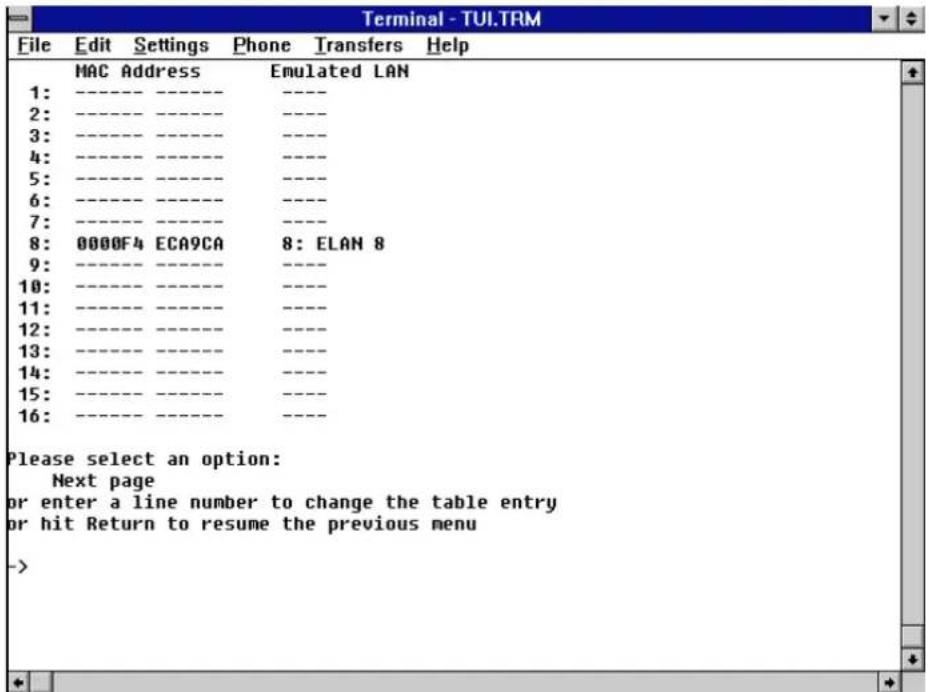Click the 'Emulated LAN' column header

tap(339, 71)
